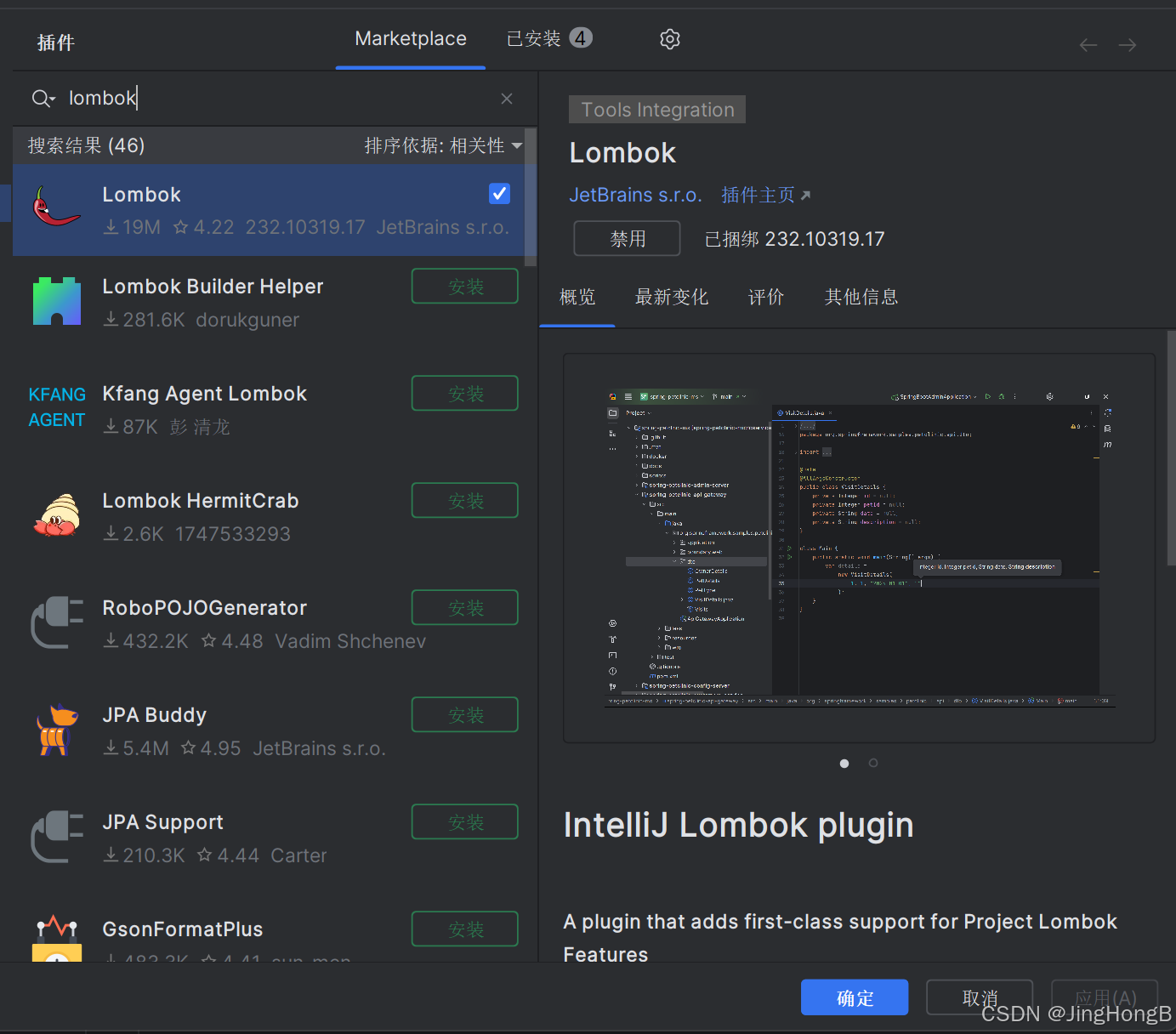Install JPA Buddy plugin
This screenshot has width=1176, height=1034.
(465, 715)
